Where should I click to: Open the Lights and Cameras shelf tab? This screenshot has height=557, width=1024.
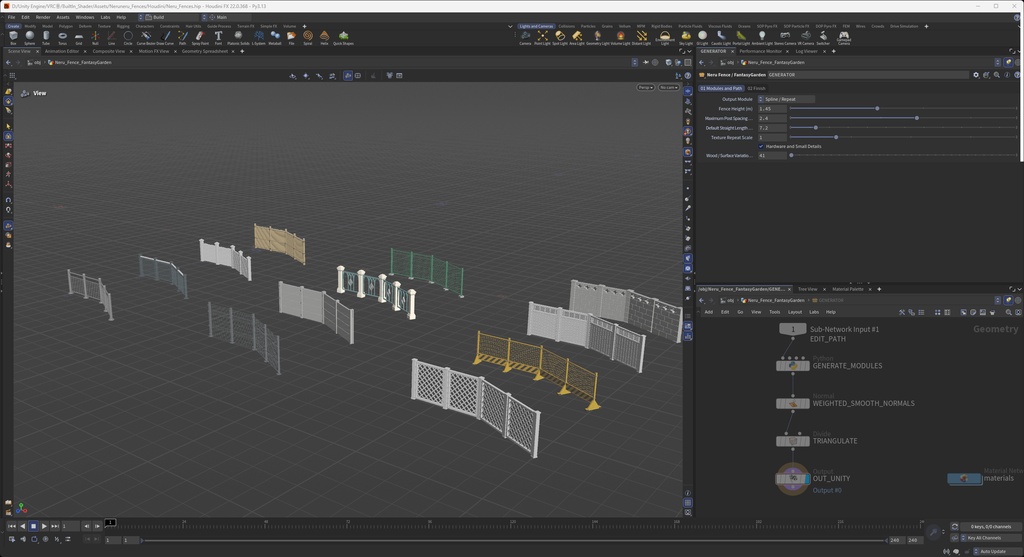536,26
